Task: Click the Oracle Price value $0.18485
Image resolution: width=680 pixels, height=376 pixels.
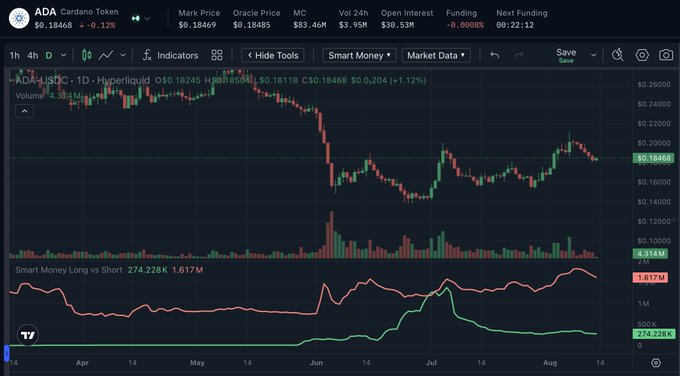Action: coord(252,25)
